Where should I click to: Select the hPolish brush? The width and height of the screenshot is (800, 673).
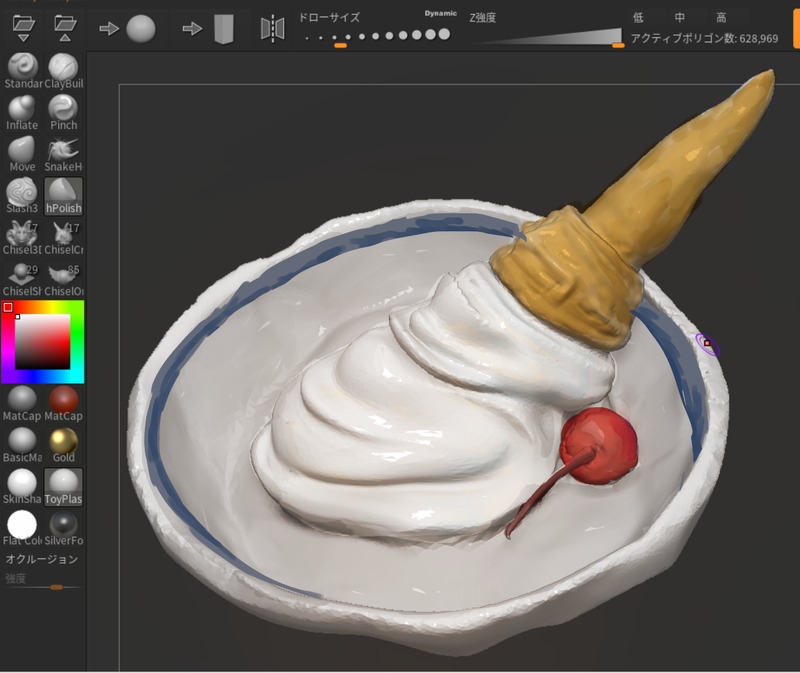(x=63, y=196)
